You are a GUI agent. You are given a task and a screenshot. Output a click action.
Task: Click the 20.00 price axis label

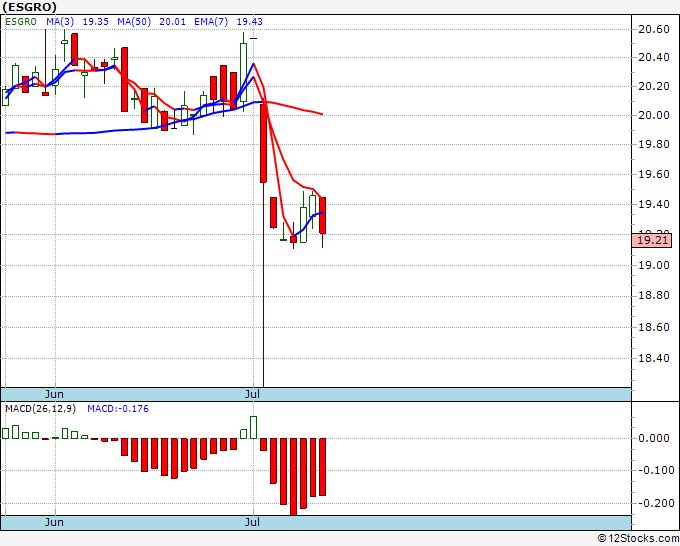[654, 115]
